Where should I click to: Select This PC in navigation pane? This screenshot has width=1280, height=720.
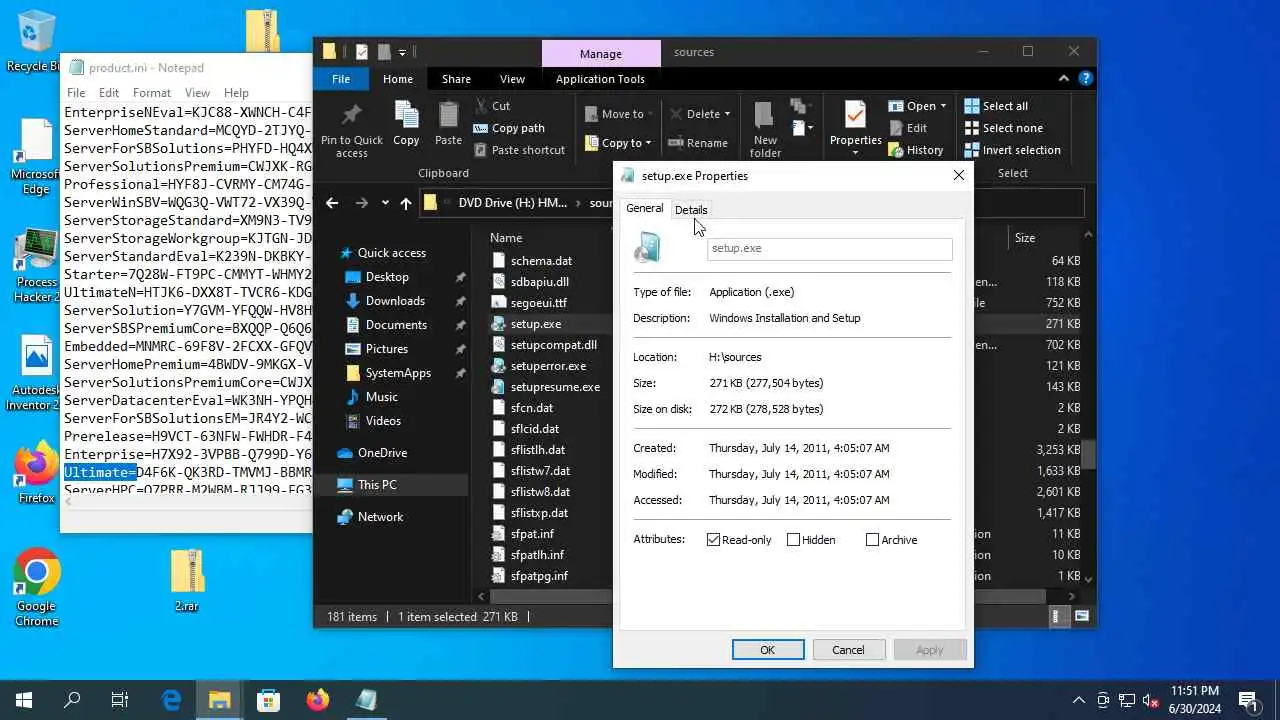[x=377, y=485]
